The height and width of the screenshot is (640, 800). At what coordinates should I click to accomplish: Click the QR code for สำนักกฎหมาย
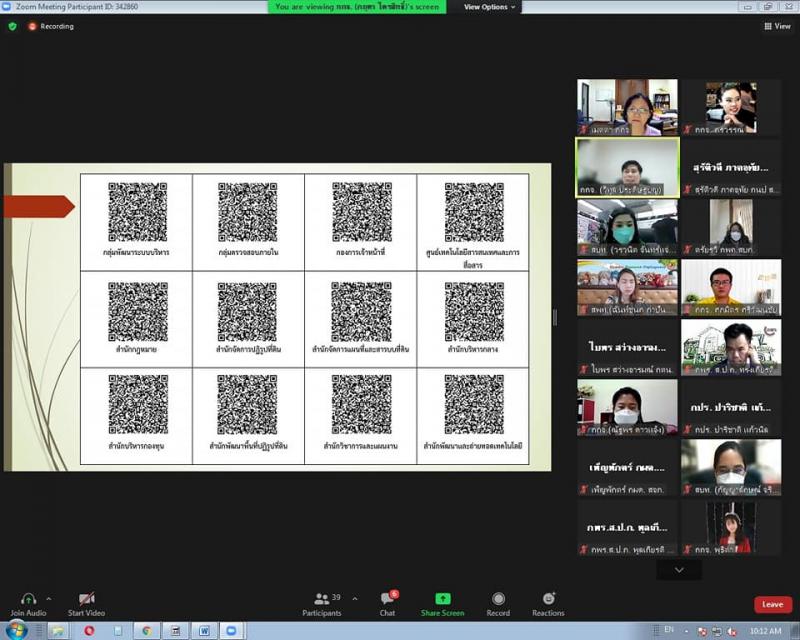click(138, 311)
